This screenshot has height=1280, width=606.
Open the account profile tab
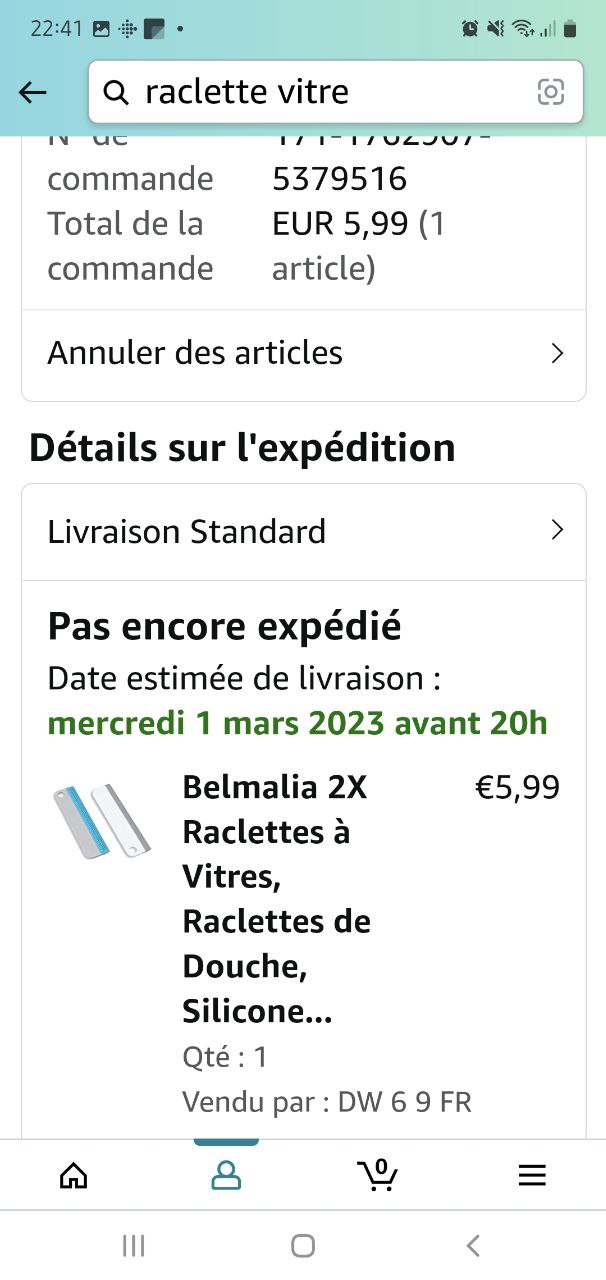point(226,1175)
